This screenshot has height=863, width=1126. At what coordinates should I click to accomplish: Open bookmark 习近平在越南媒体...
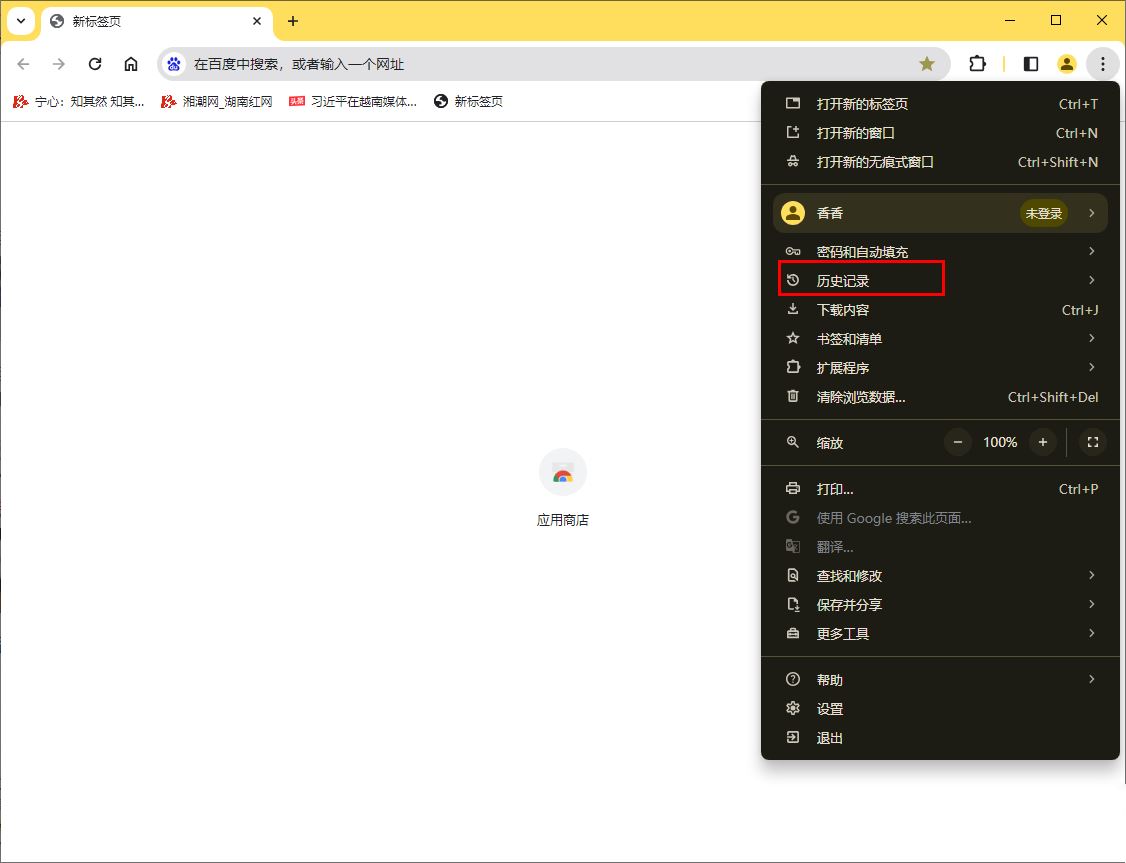pyautogui.click(x=353, y=101)
